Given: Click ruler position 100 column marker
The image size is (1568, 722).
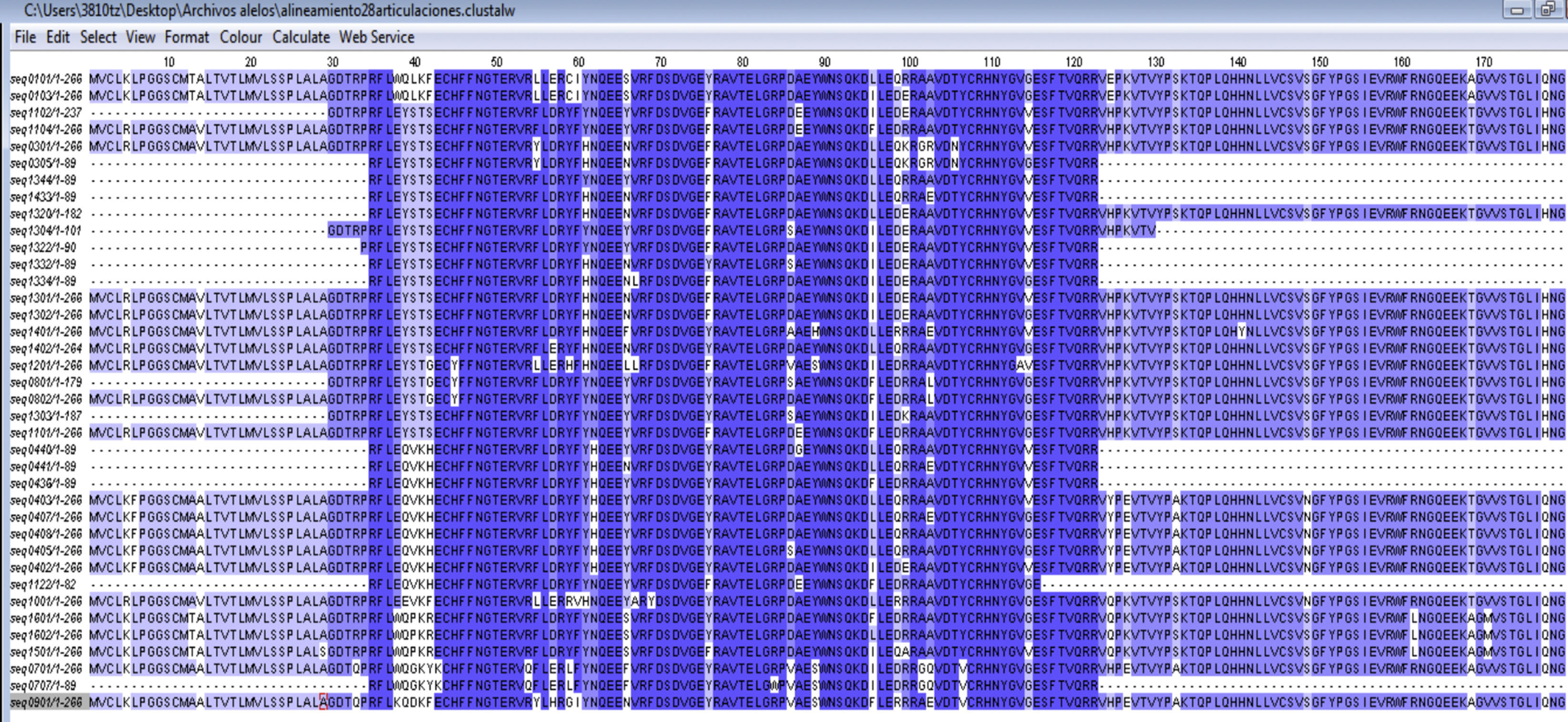Looking at the screenshot, I should [909, 62].
